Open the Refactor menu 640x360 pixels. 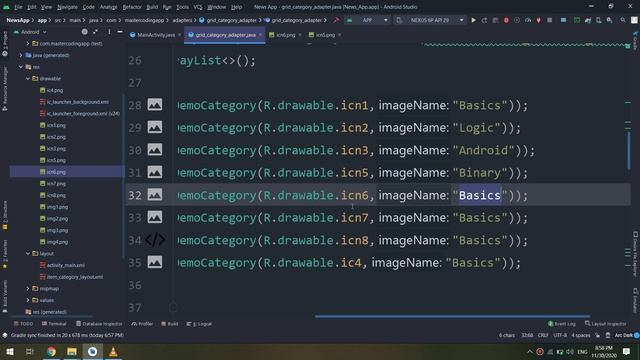132,7
